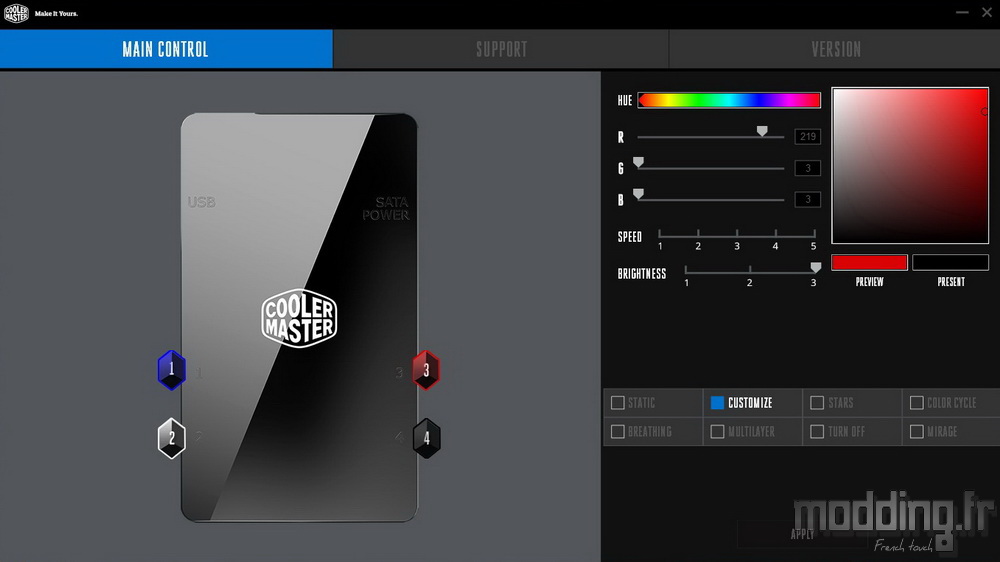
Task: Select red port 3 hexagon icon
Action: pos(426,370)
